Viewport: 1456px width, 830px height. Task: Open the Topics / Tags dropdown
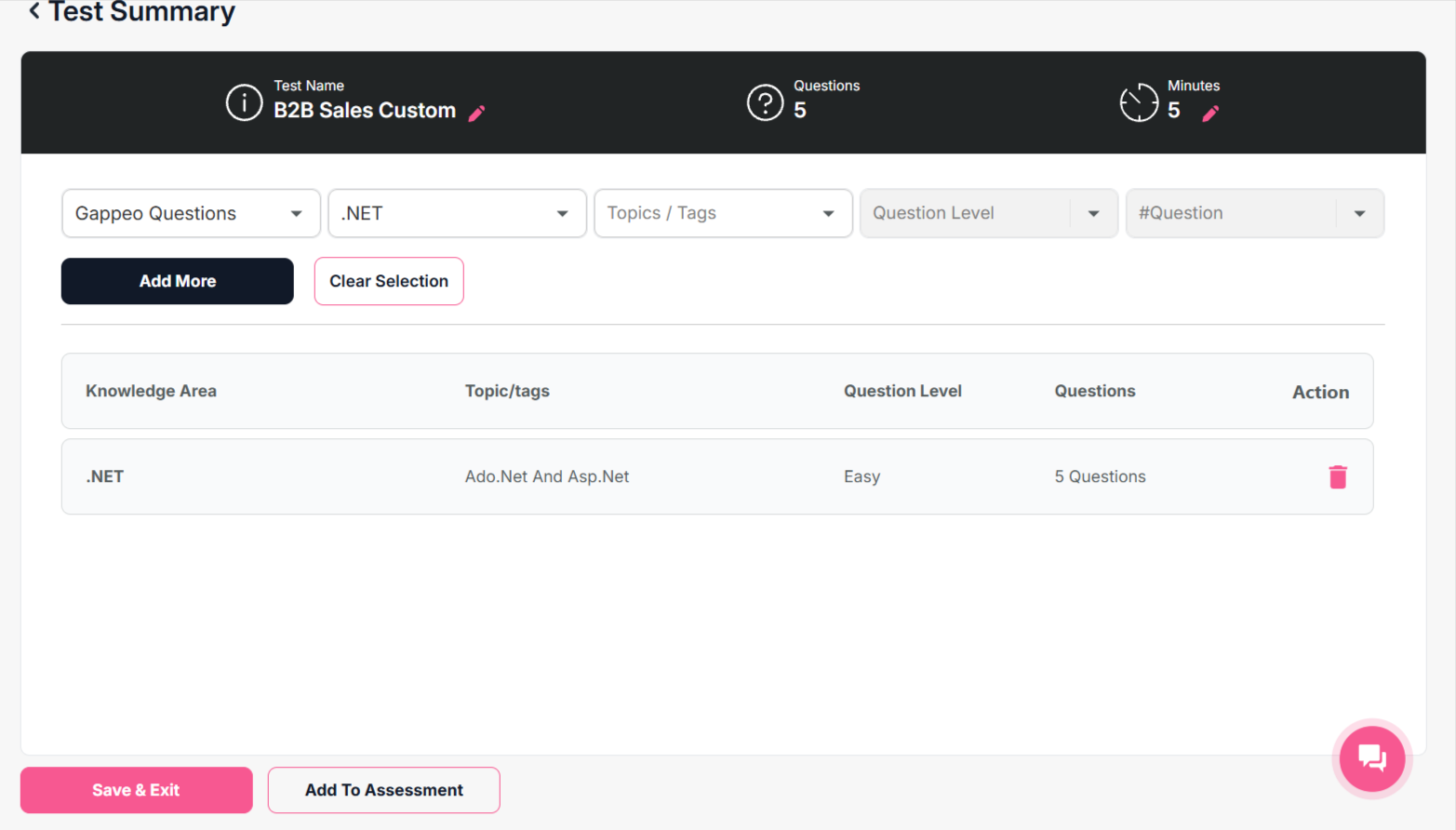(x=723, y=213)
